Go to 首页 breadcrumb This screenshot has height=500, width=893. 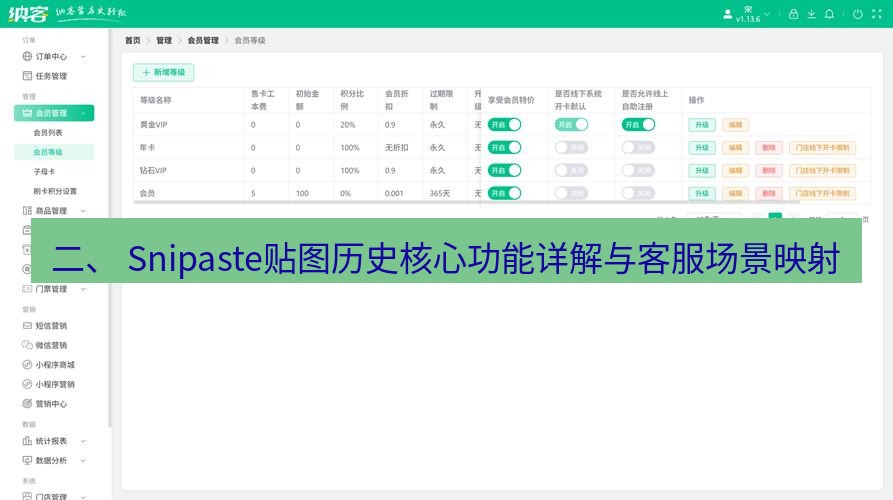[133, 40]
